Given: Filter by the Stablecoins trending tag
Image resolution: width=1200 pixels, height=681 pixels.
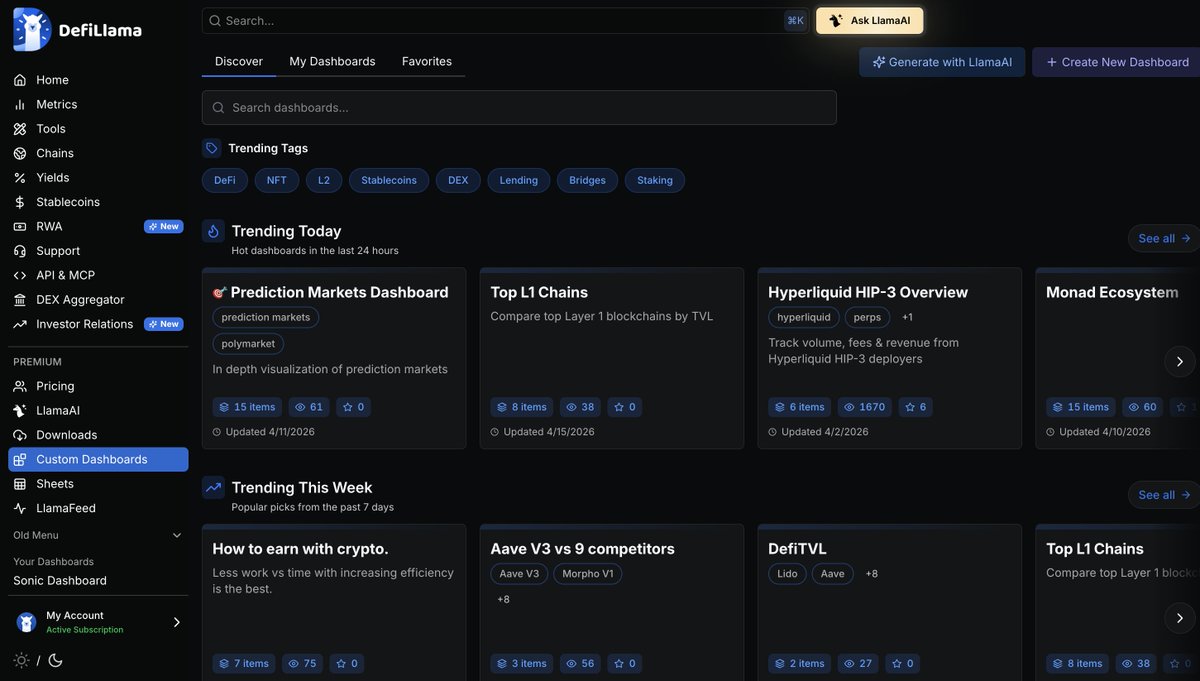Looking at the screenshot, I should 389,180.
